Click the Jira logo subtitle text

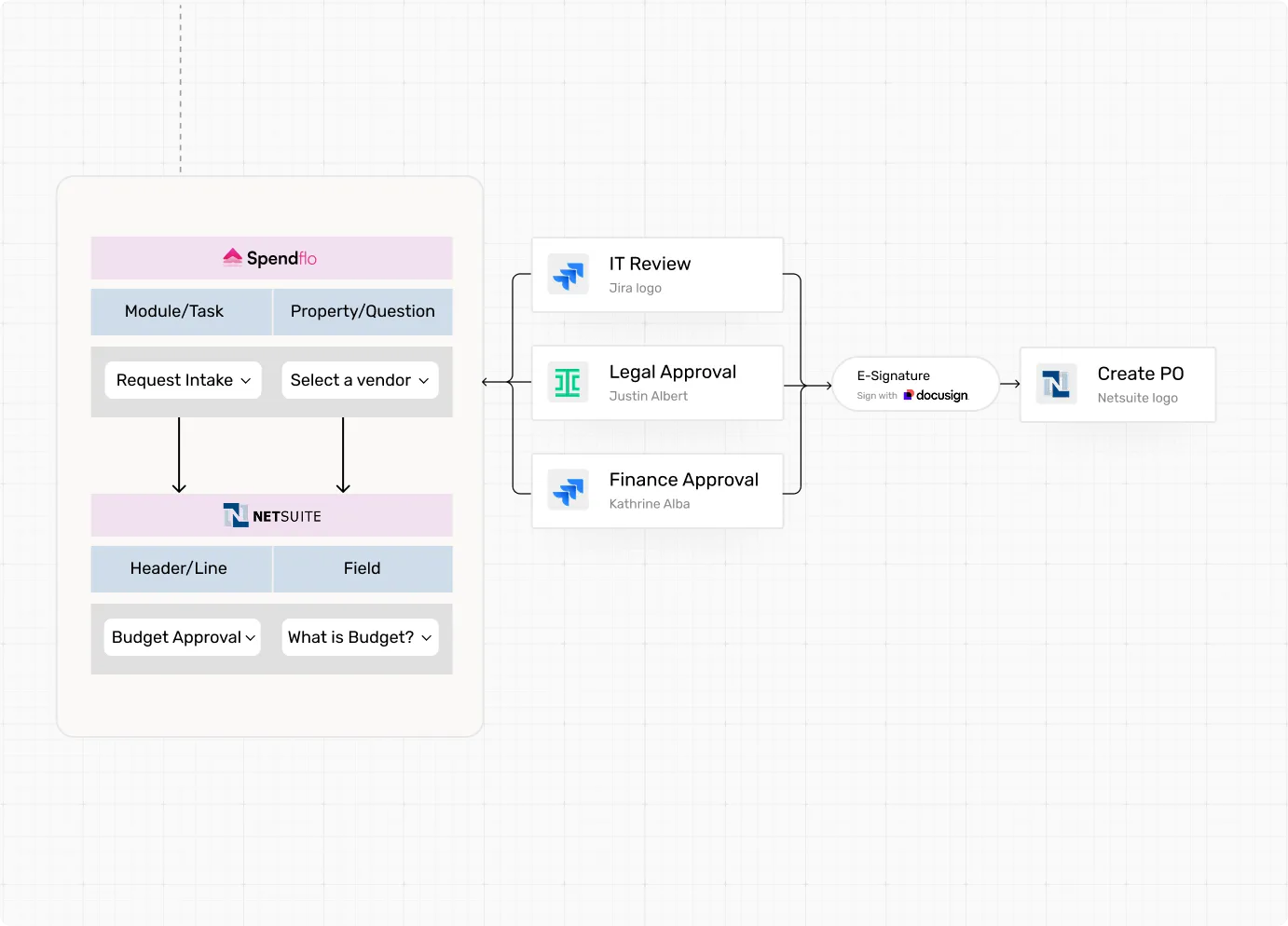(x=635, y=288)
